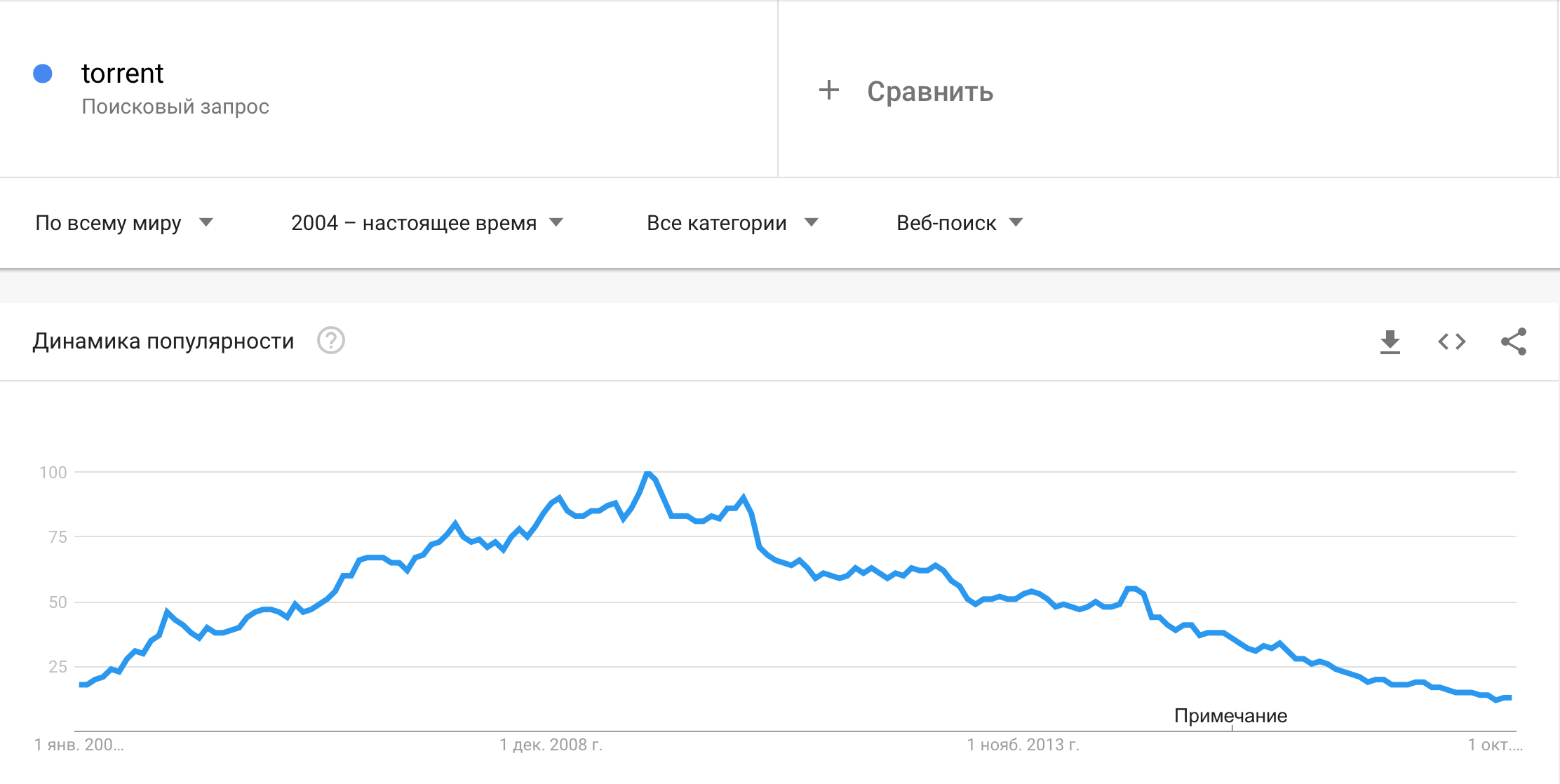Click the arrow next to По всему миру
Viewport: 1560px width, 784px height.
206,223
